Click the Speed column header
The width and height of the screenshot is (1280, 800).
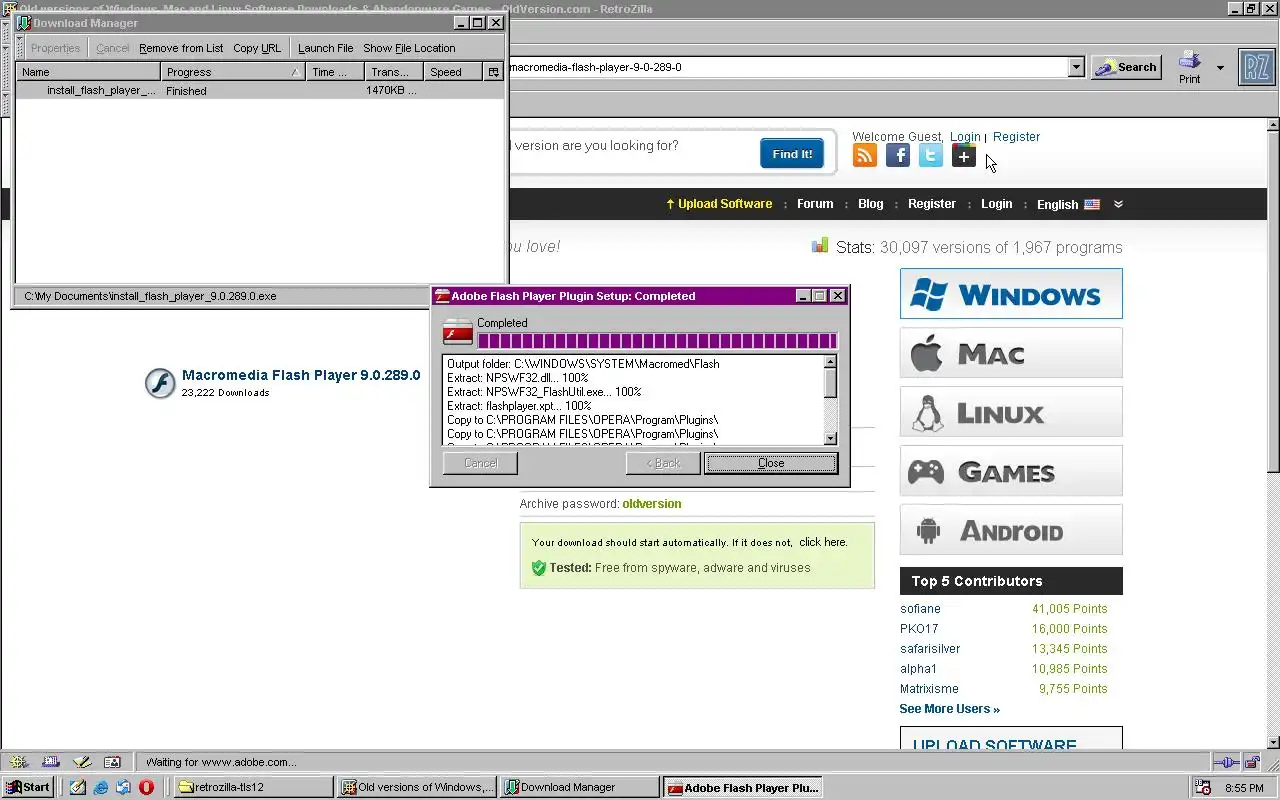click(x=453, y=72)
